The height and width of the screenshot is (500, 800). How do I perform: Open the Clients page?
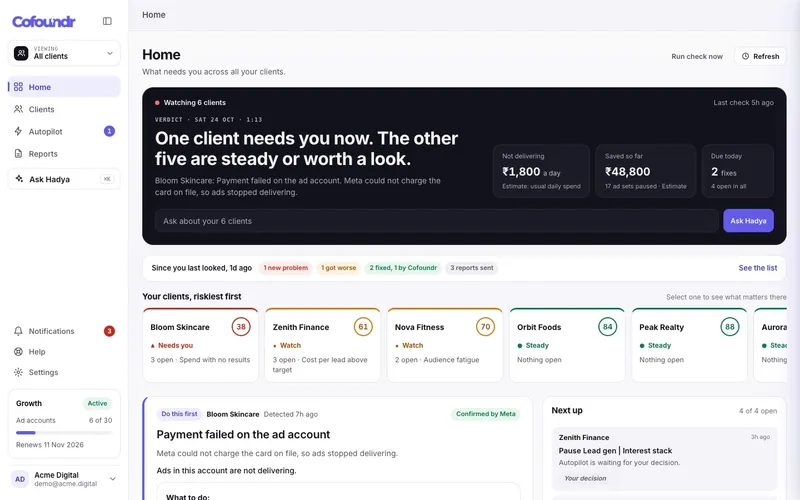[64, 109]
